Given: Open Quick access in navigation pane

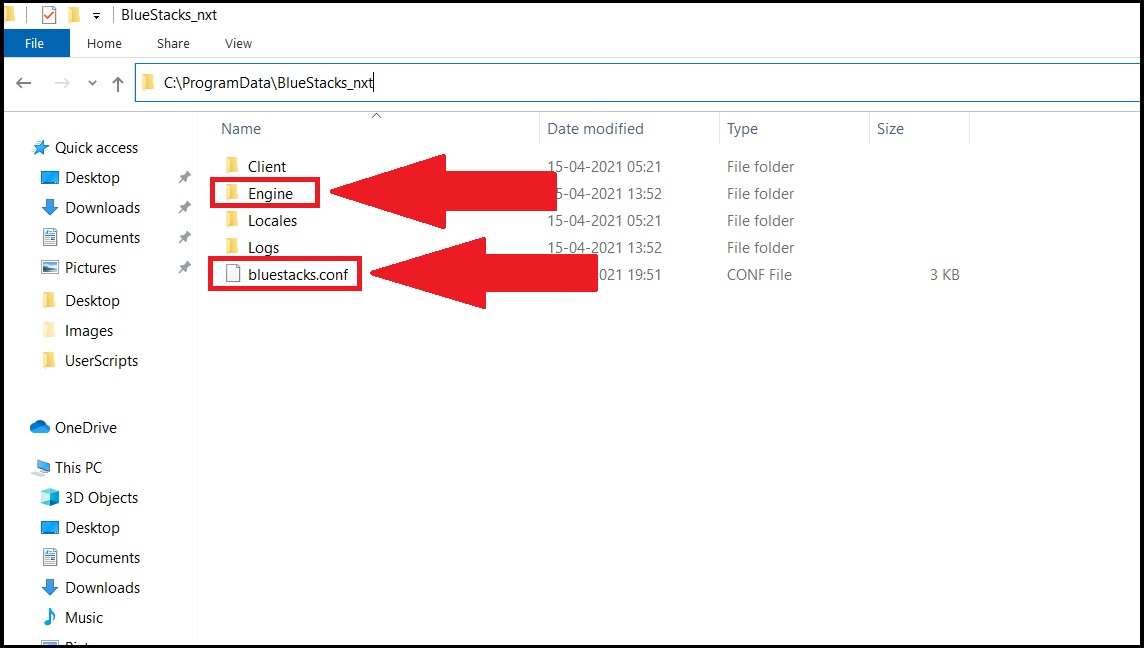Looking at the screenshot, I should click(96, 148).
